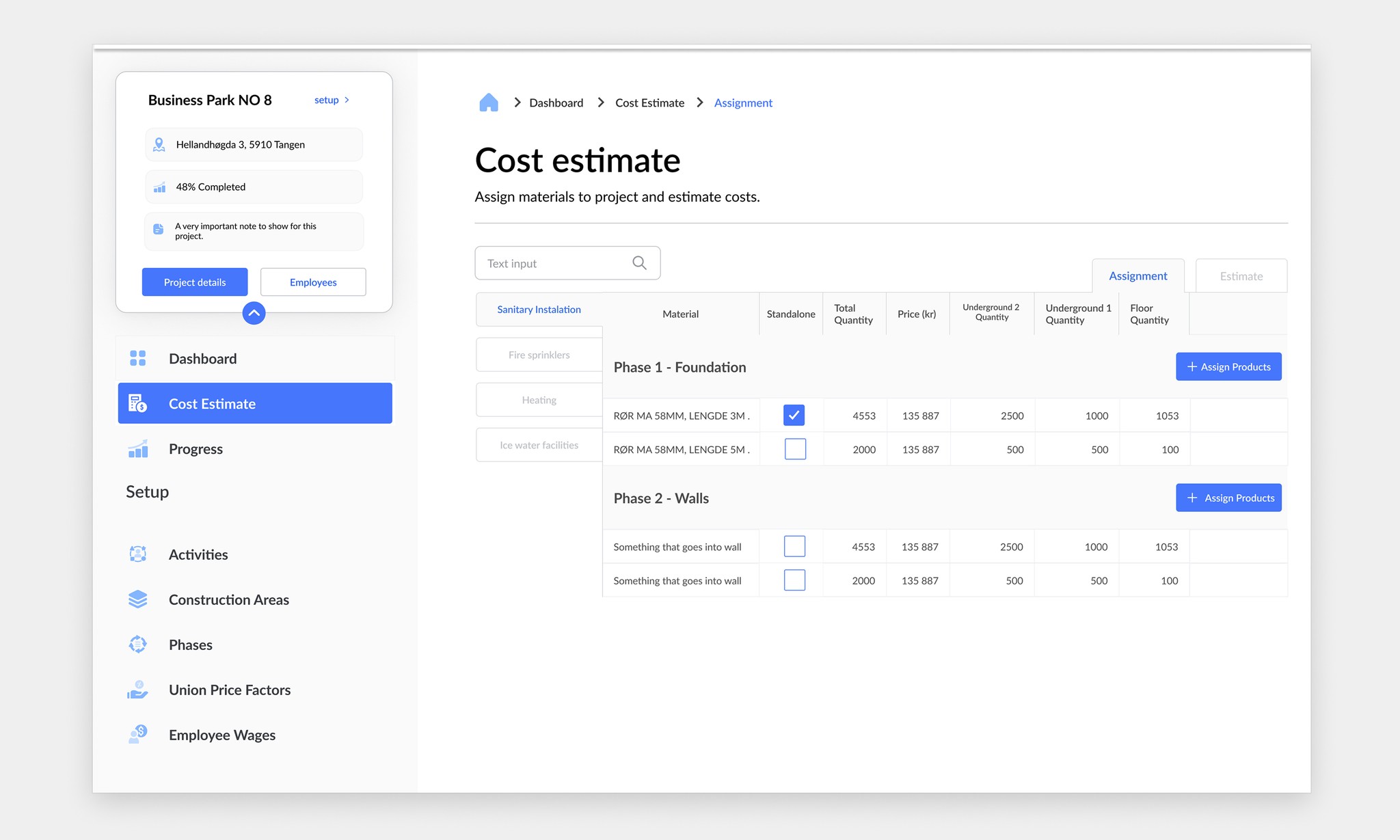Click the search magnifier icon

[x=639, y=263]
